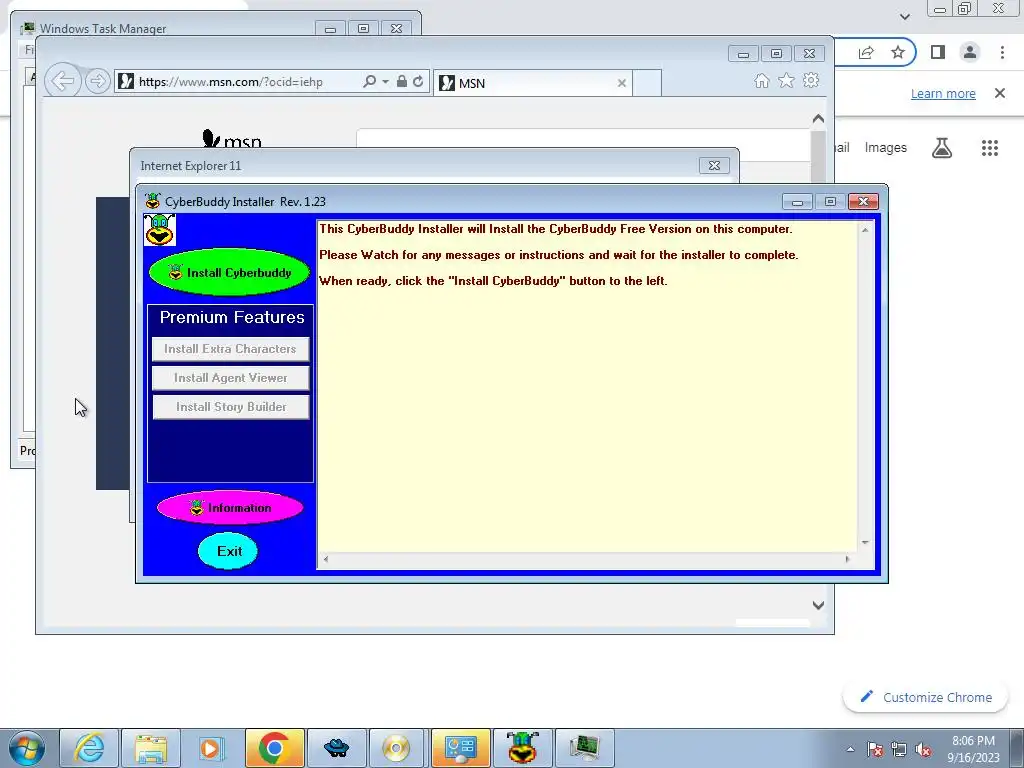Show hidden tray icons arrow
The image size is (1024, 768).
click(x=850, y=749)
